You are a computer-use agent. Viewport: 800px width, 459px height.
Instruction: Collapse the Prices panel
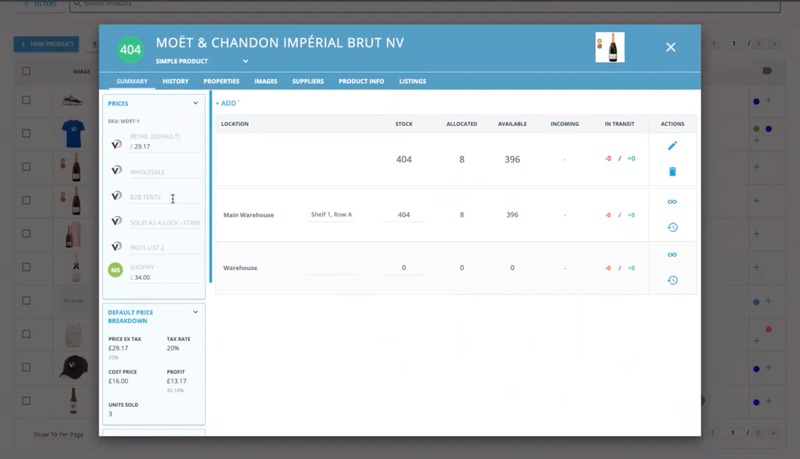click(195, 103)
